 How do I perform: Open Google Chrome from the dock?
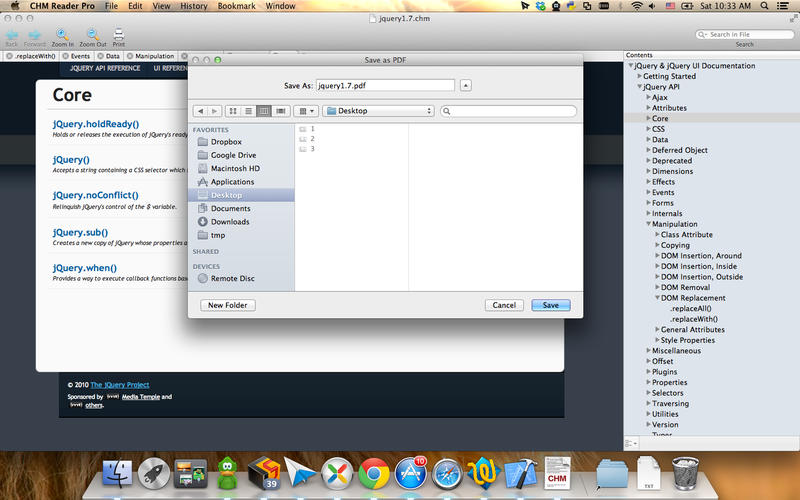click(374, 472)
